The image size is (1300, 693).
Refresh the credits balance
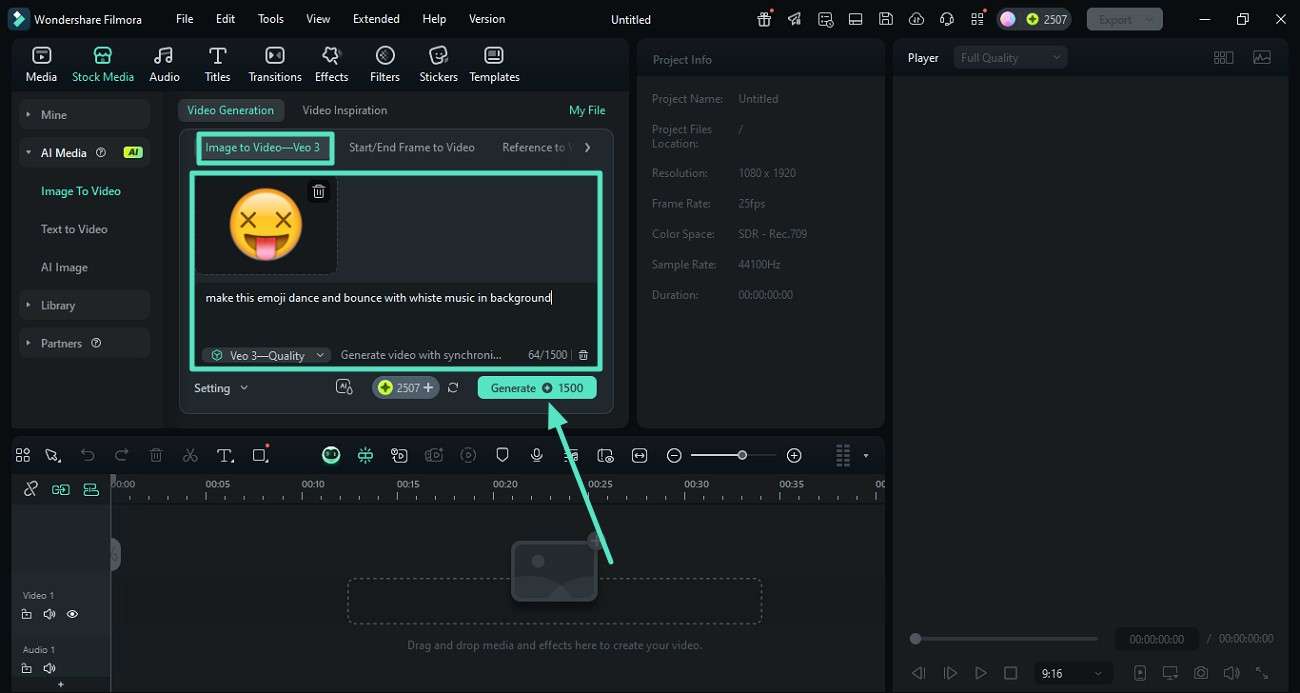click(453, 387)
